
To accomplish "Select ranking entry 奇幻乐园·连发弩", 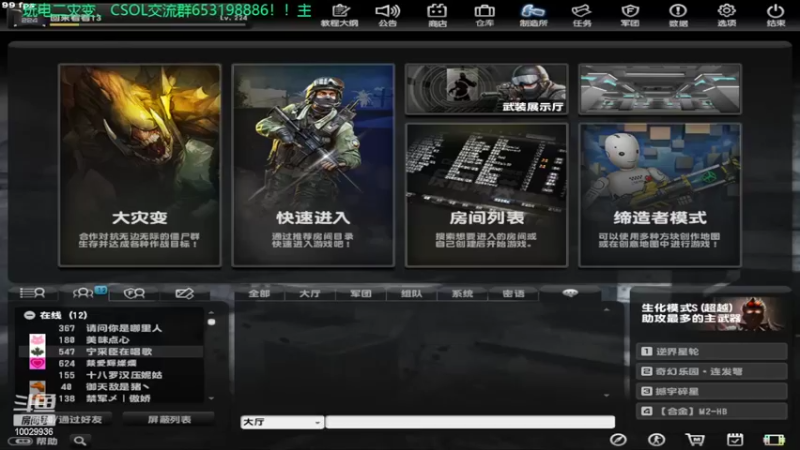I will tap(712, 371).
